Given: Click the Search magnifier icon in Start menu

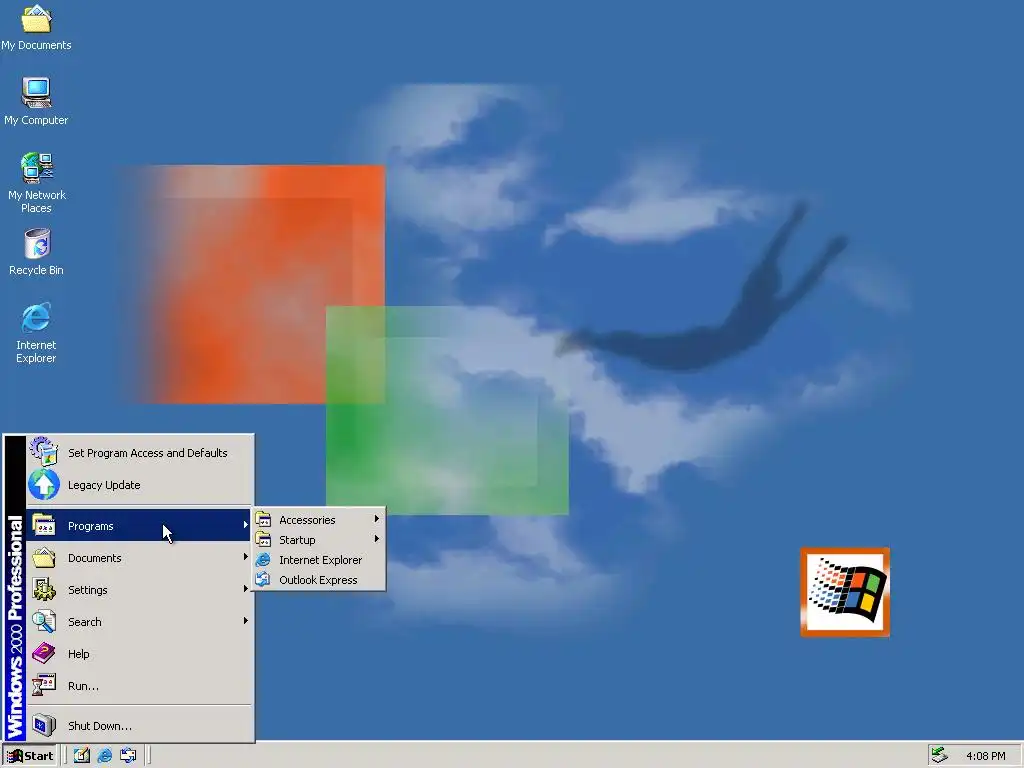Looking at the screenshot, I should point(44,621).
